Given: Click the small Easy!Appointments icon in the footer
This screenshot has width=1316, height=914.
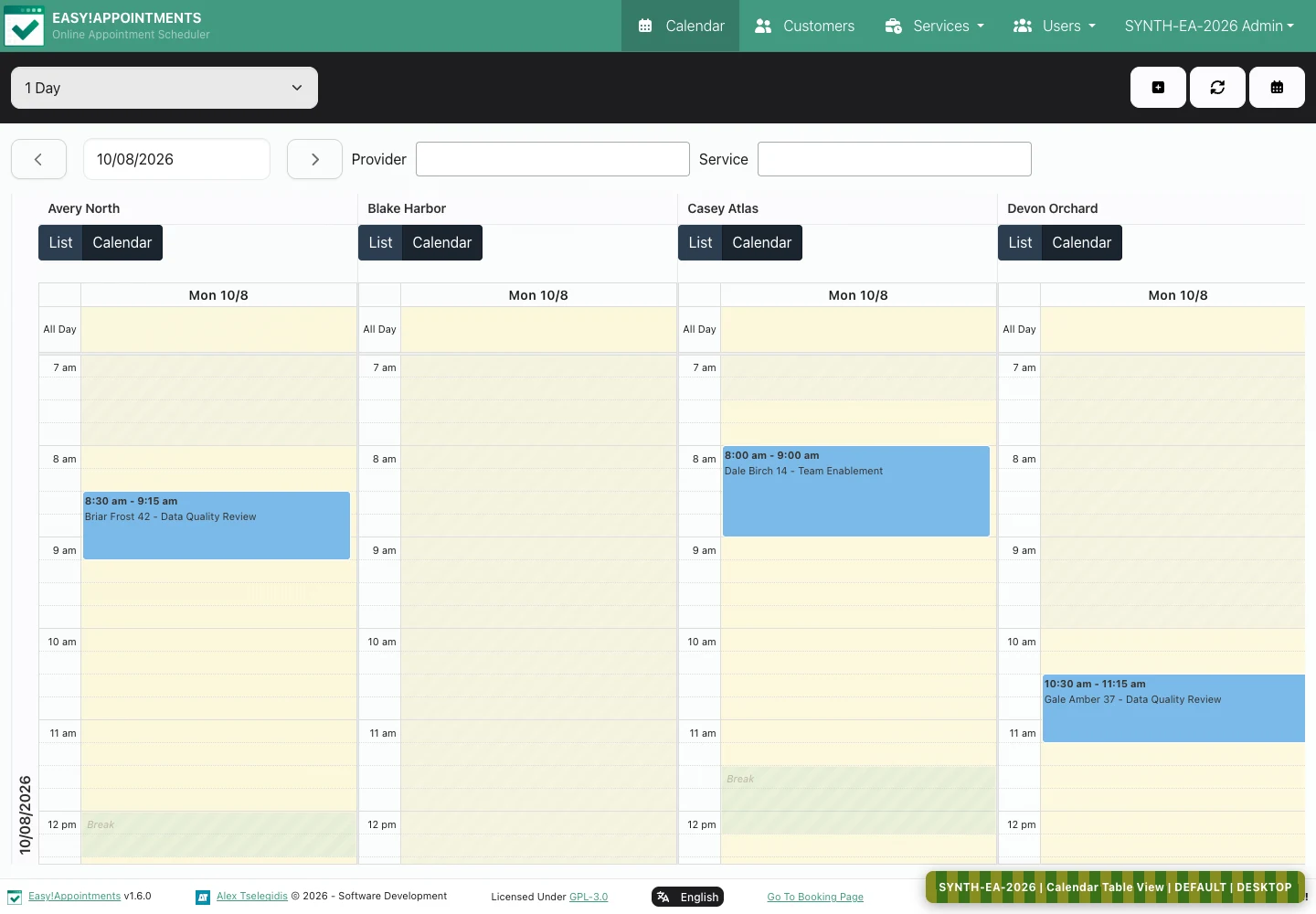Looking at the screenshot, I should (x=15, y=897).
